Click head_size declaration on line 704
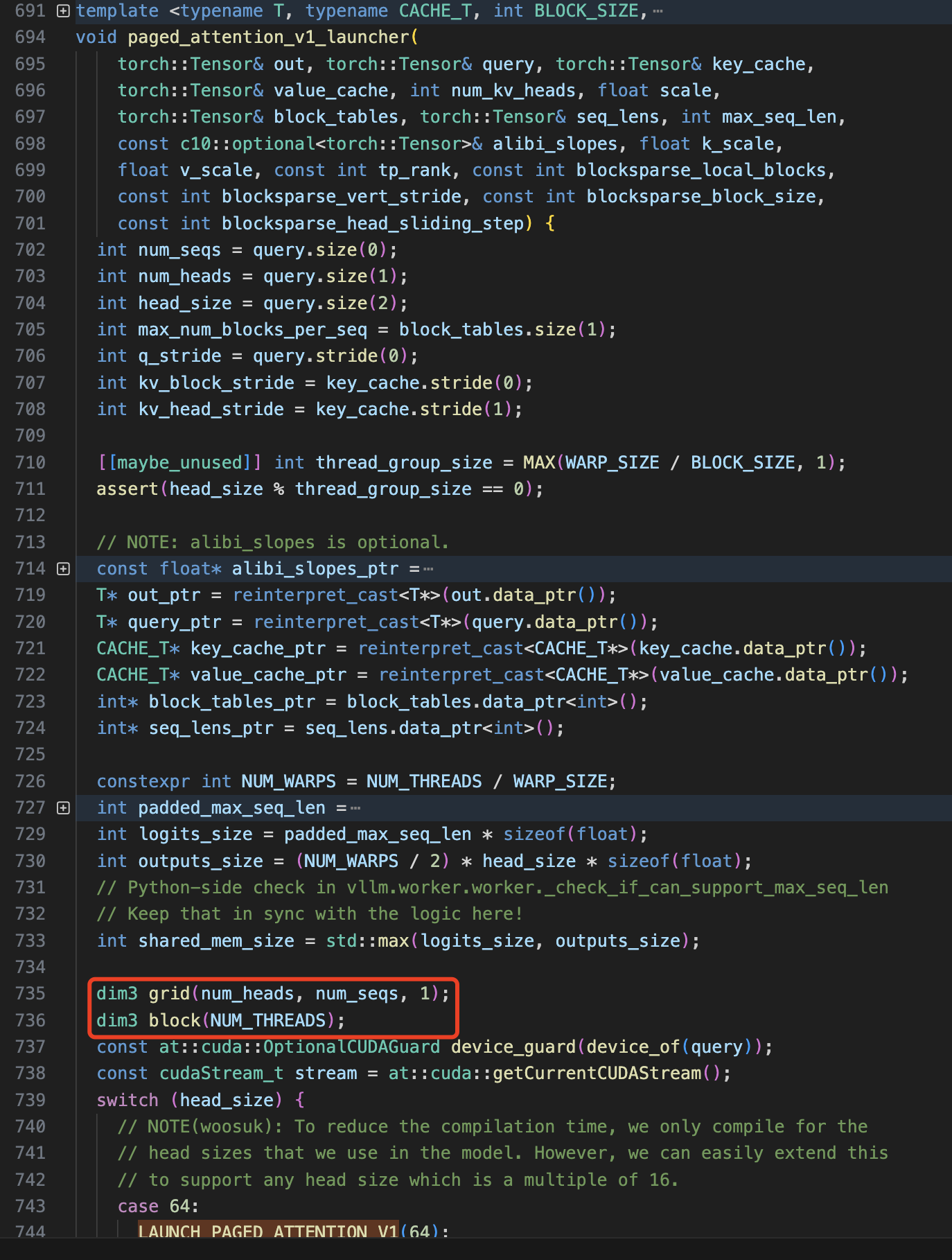 (x=184, y=303)
